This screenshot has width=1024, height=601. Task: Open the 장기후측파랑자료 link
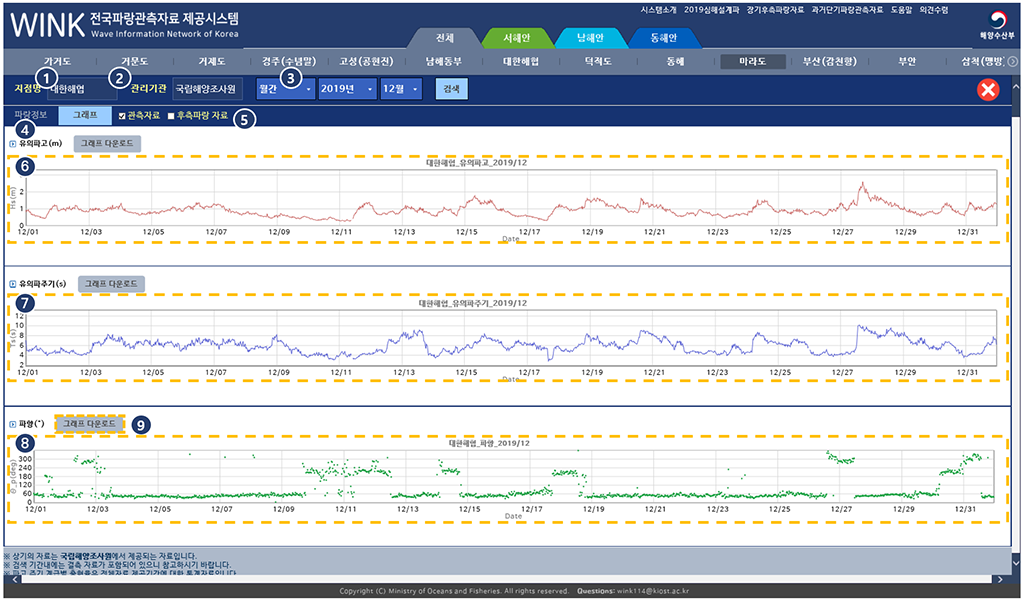tap(776, 10)
